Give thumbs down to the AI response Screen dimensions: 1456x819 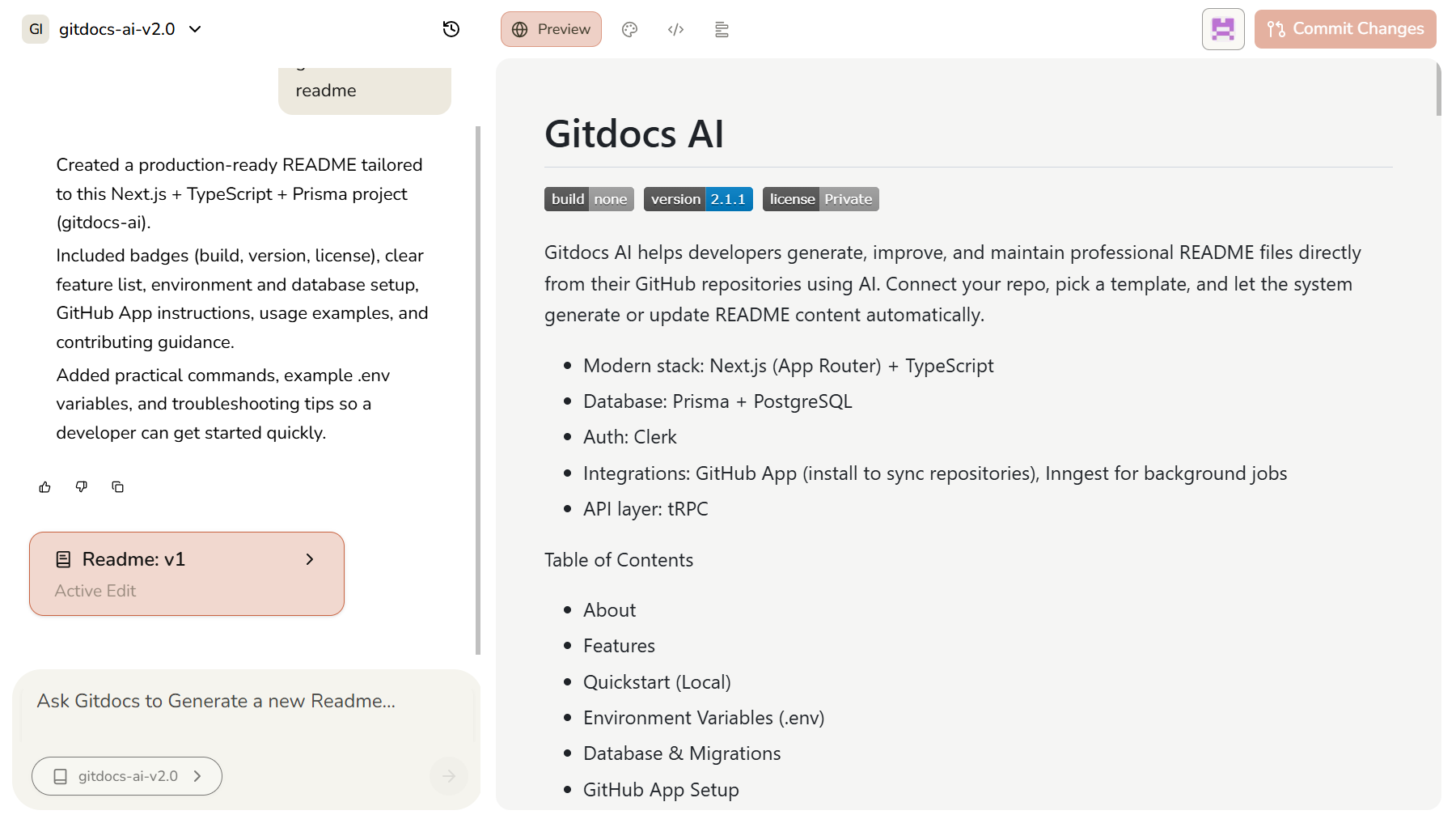pyautogui.click(x=81, y=486)
